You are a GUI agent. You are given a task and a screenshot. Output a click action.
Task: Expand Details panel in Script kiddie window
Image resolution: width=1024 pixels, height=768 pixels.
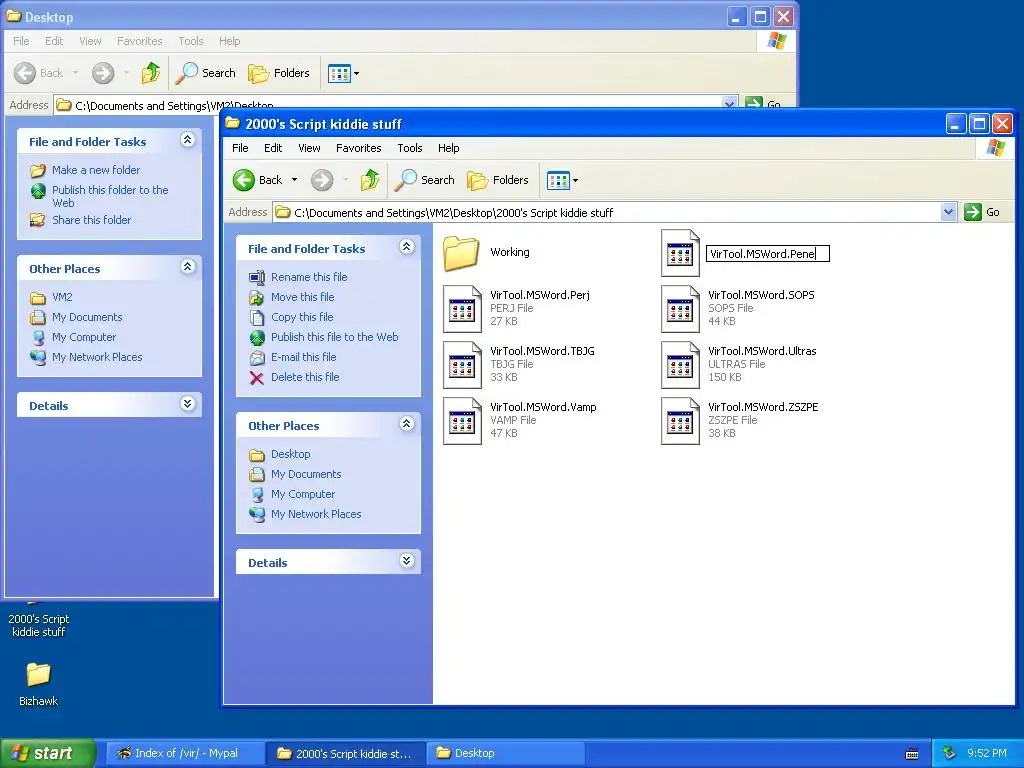tap(406, 561)
